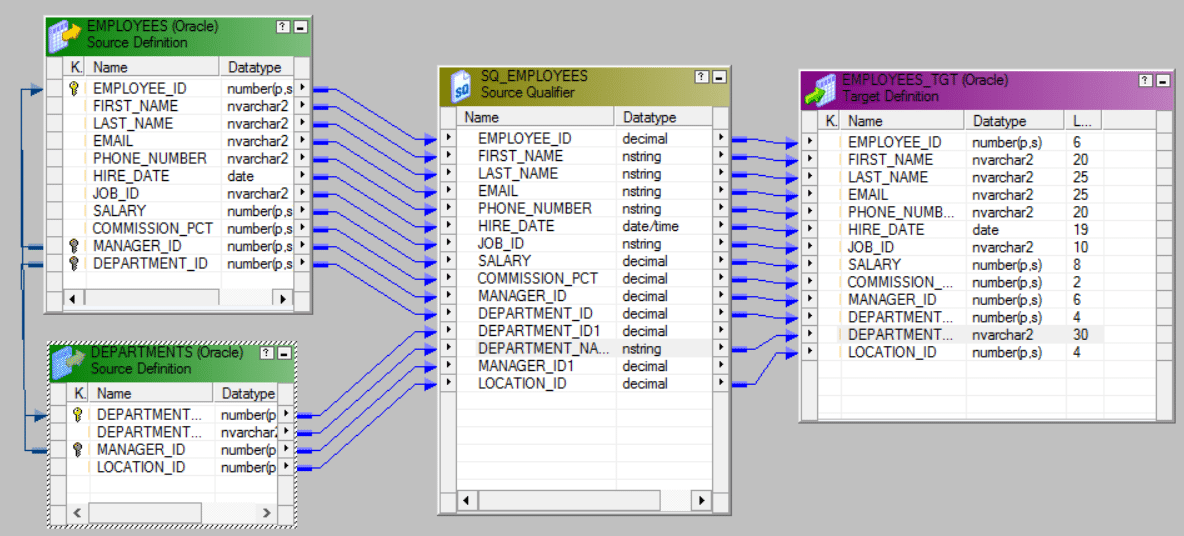Select EMAIL port in SQ_EMPLOYEES
This screenshot has height=536, width=1184.
click(x=584, y=191)
